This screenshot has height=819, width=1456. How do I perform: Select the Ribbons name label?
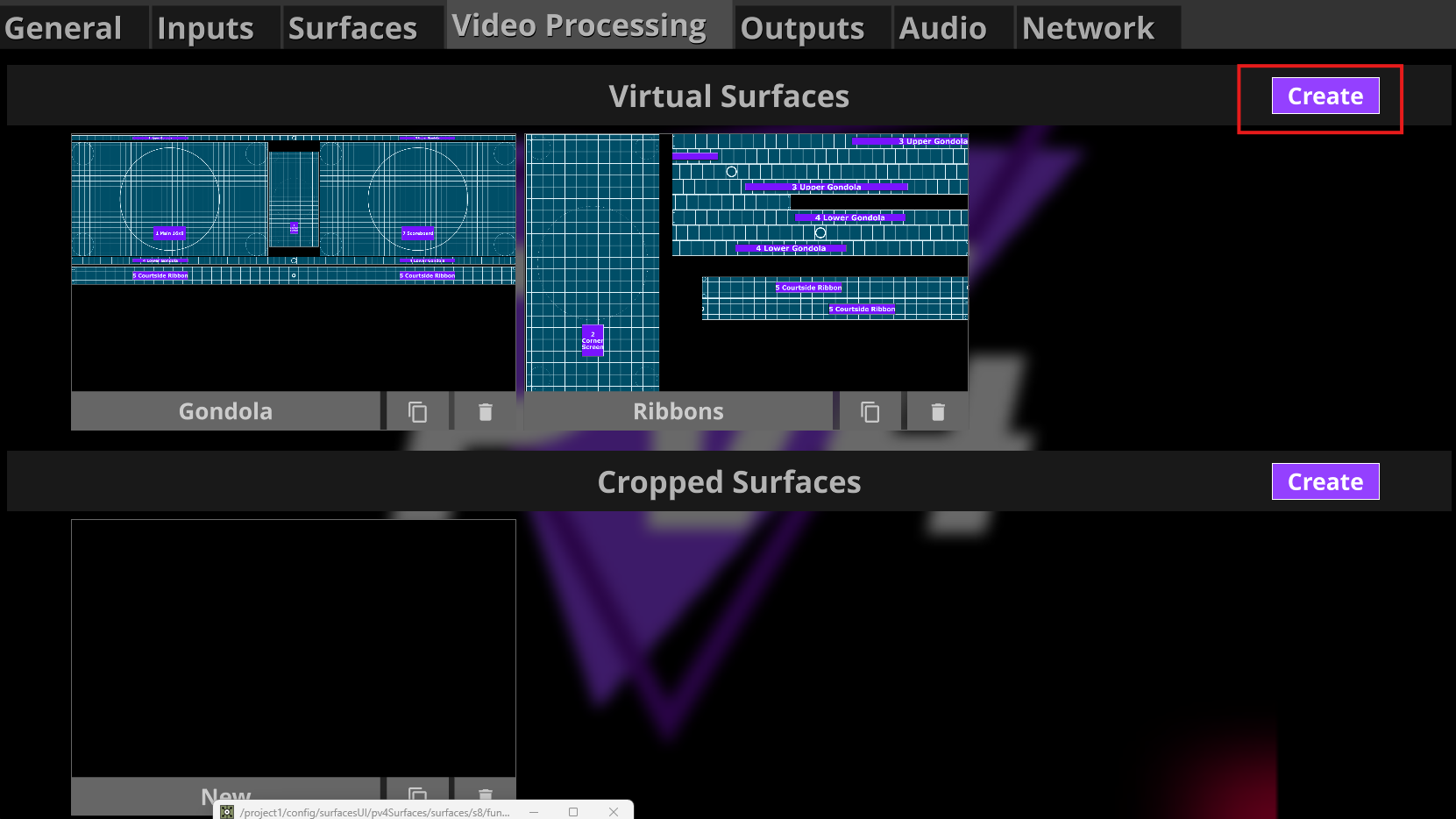678,411
